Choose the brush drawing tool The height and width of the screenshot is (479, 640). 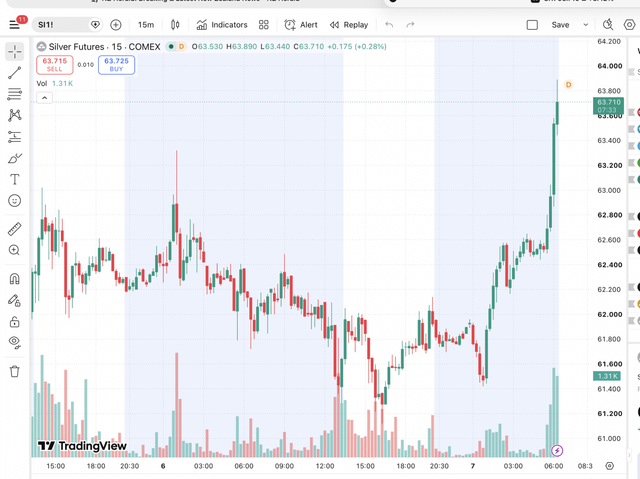(x=14, y=158)
